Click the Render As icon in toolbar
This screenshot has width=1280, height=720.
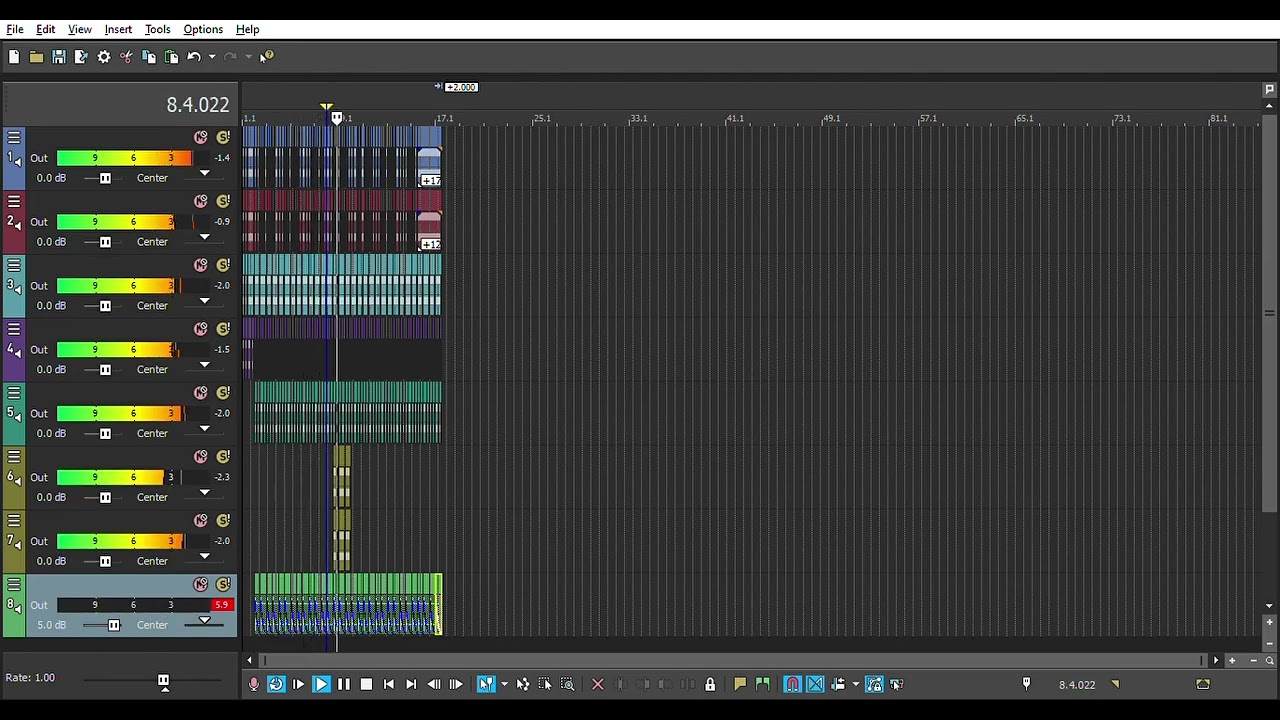pos(81,57)
